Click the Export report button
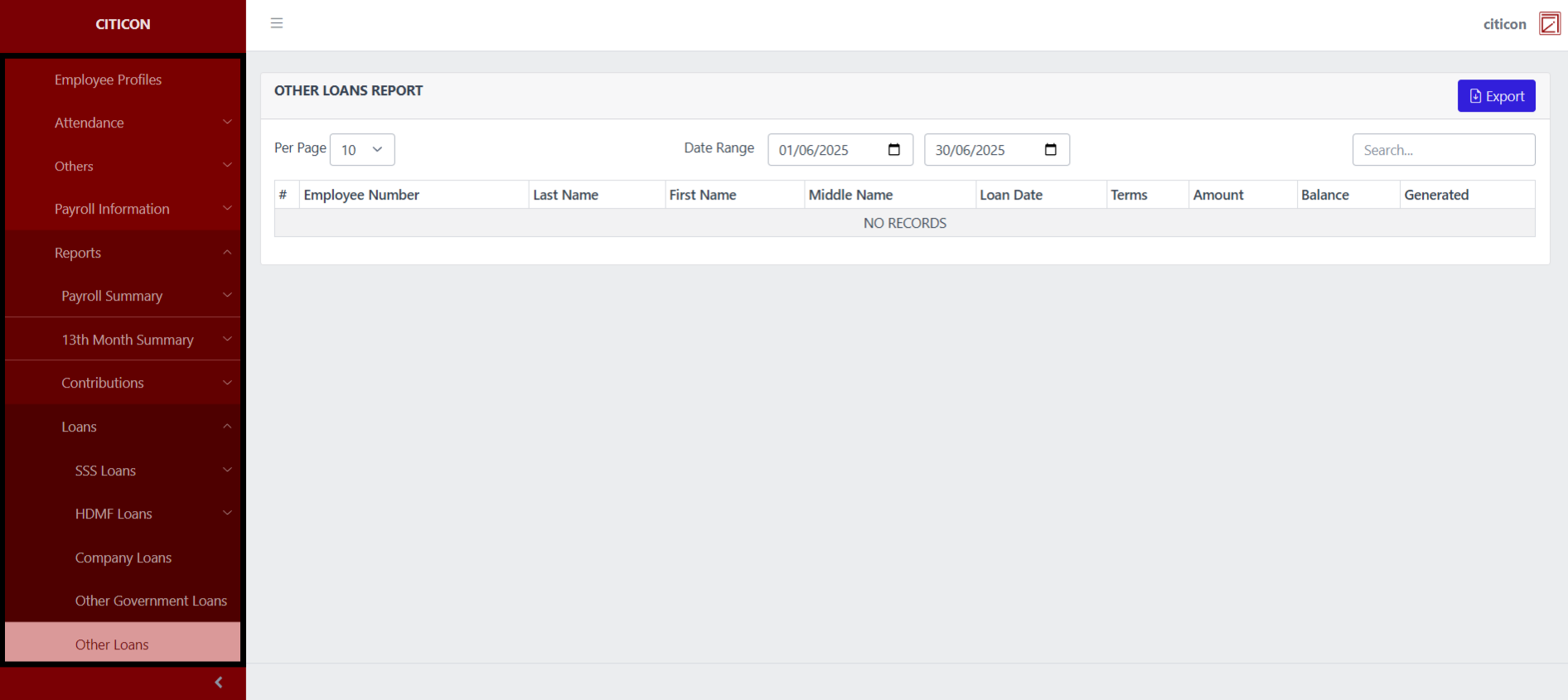 click(1496, 96)
